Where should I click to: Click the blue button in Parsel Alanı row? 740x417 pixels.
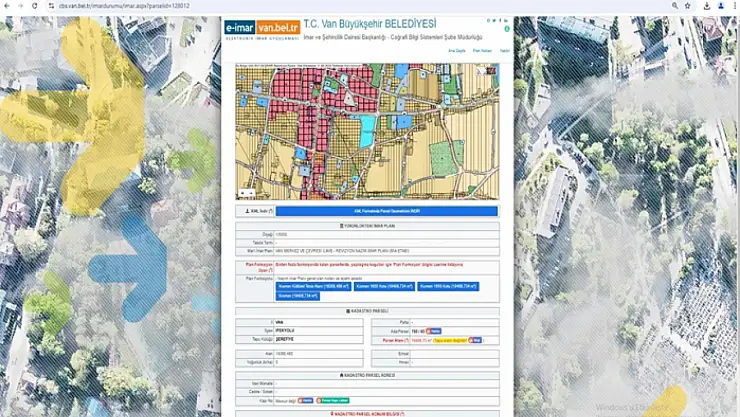click(475, 340)
